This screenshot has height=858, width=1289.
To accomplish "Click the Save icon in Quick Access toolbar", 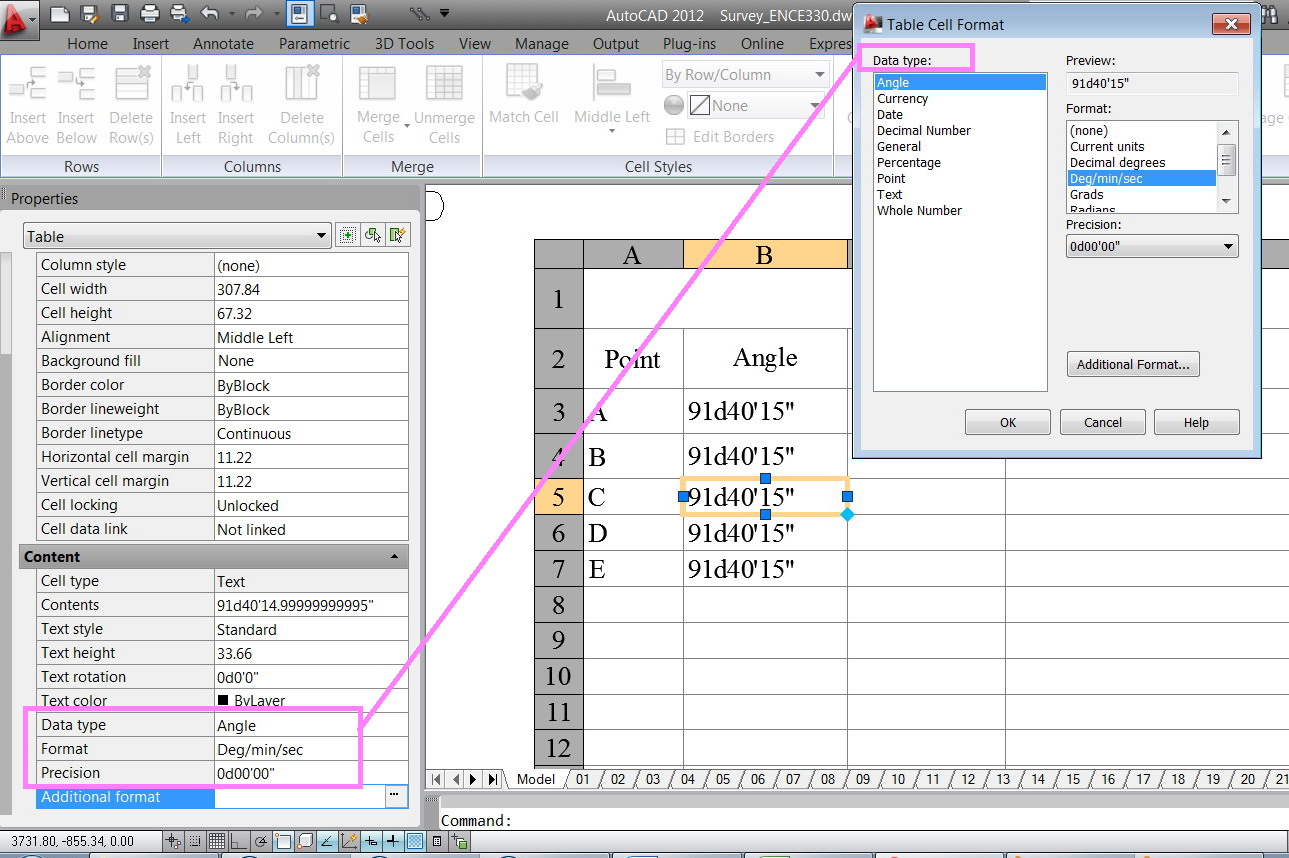I will 120,14.
